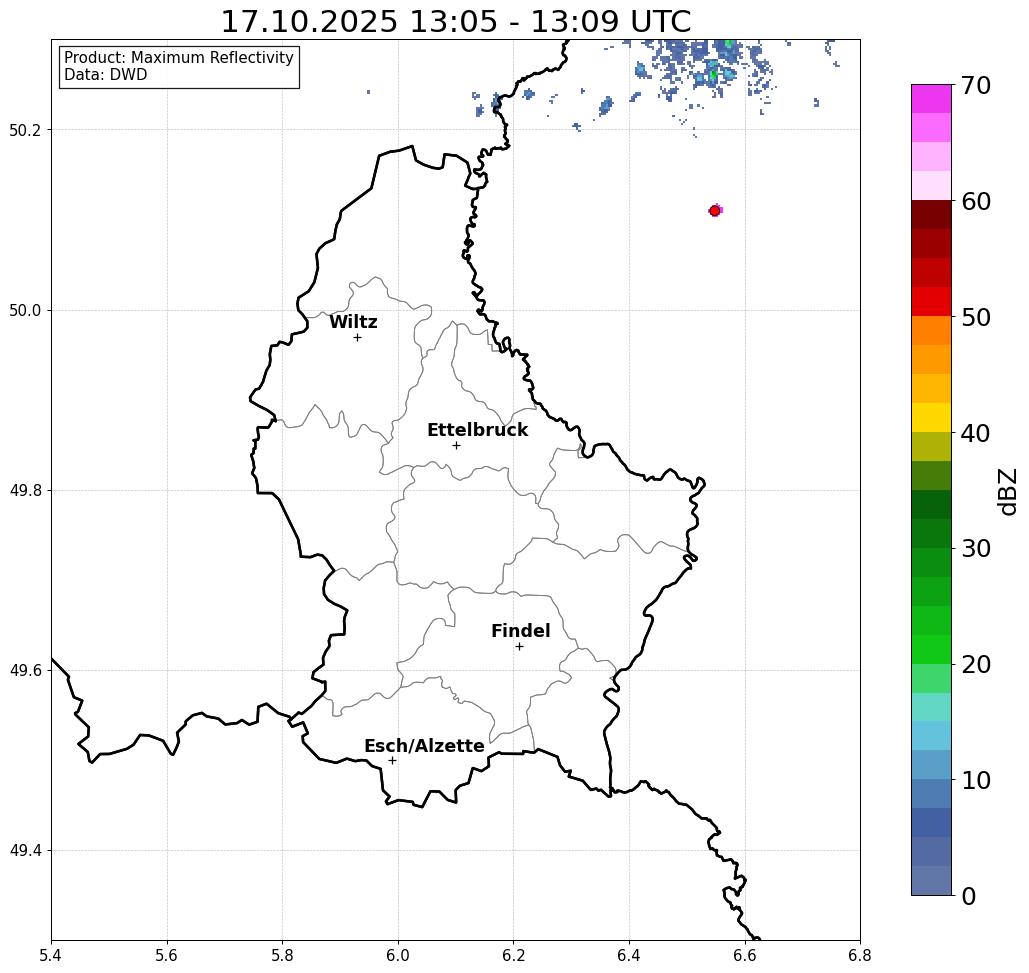
Task: Select the Ettelbruck city label
Action: 477,430
